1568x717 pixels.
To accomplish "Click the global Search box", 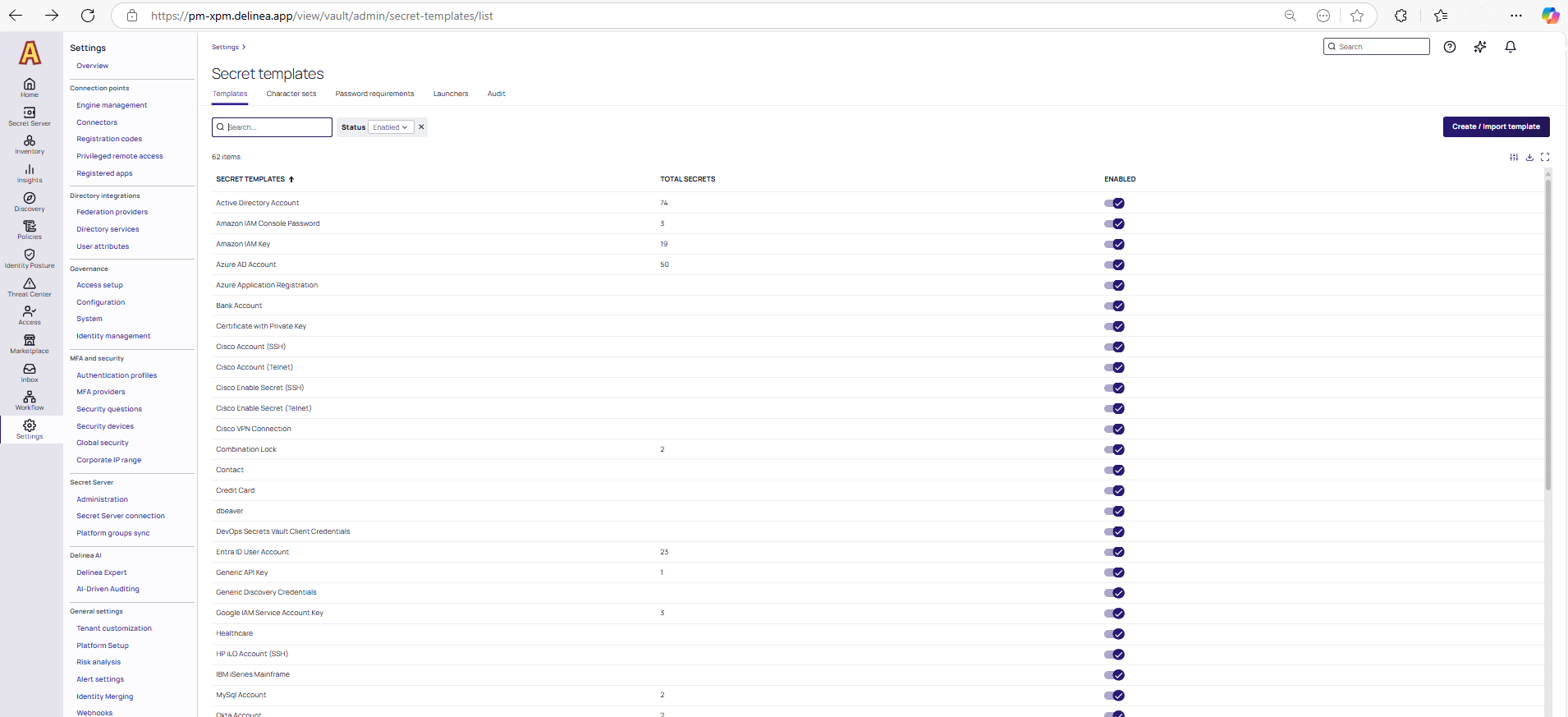I will click(x=1377, y=47).
